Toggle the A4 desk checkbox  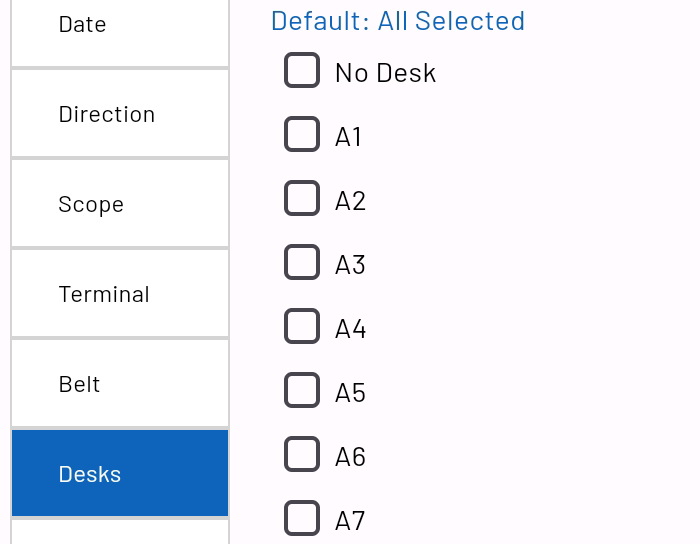tap(302, 327)
